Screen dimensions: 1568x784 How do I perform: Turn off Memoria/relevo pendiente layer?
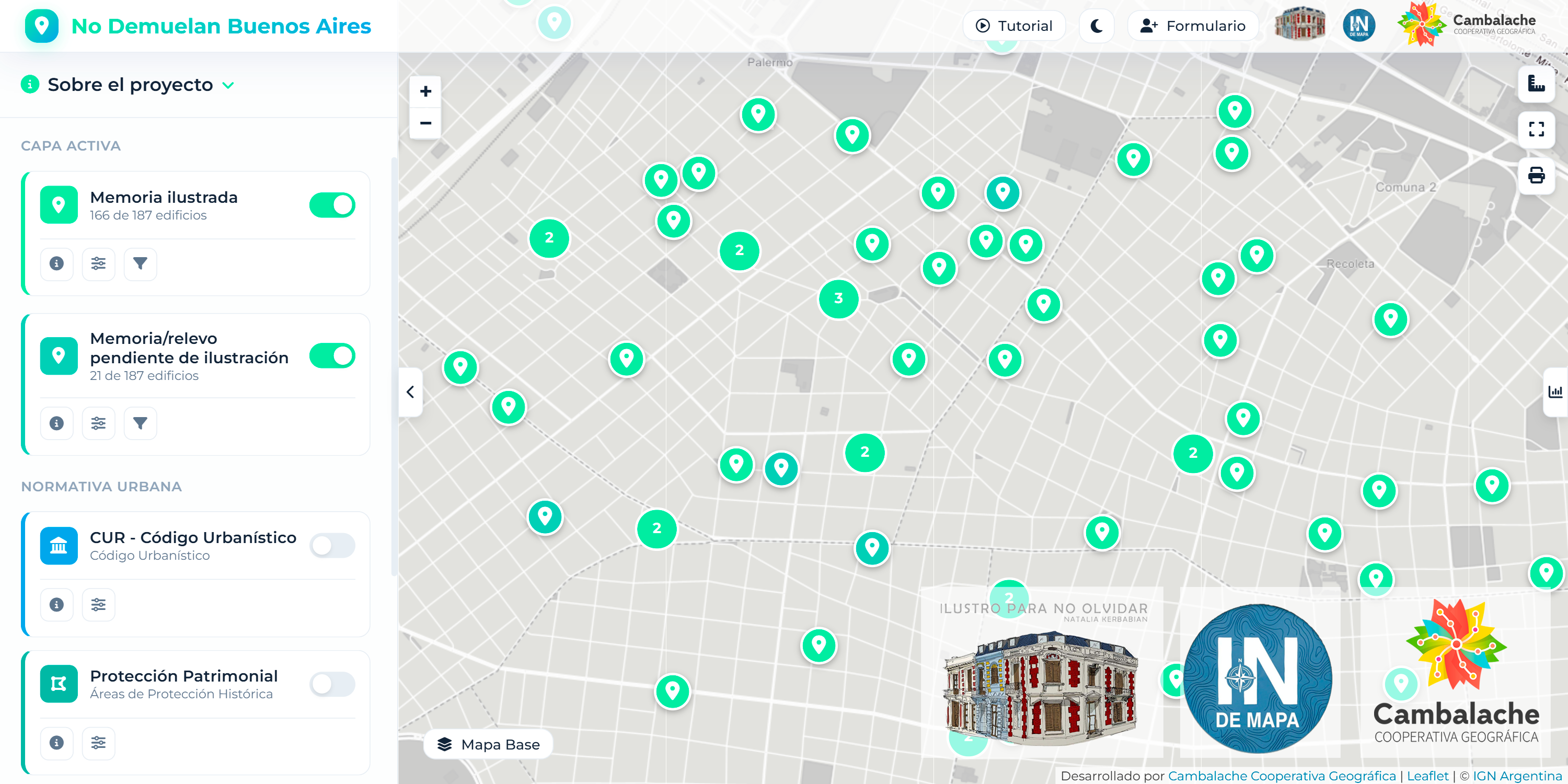click(x=332, y=355)
